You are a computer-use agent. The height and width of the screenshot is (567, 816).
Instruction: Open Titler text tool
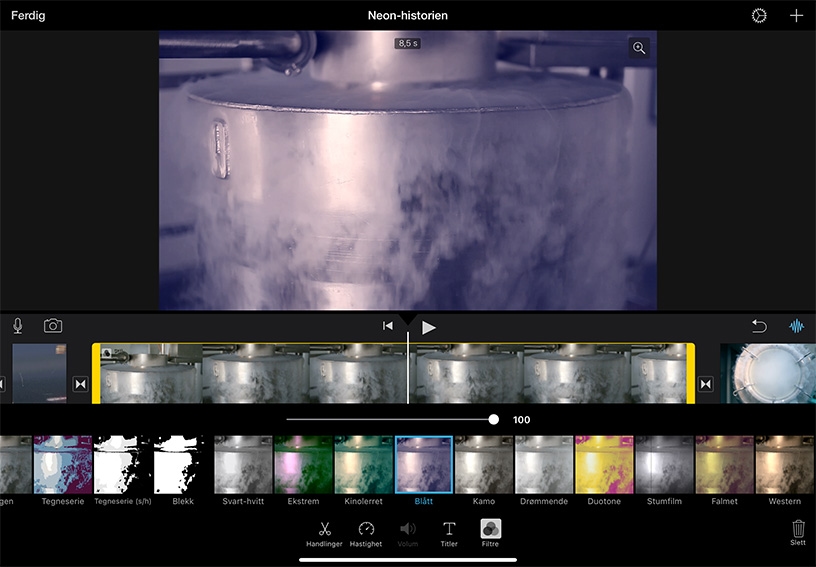[x=449, y=534]
